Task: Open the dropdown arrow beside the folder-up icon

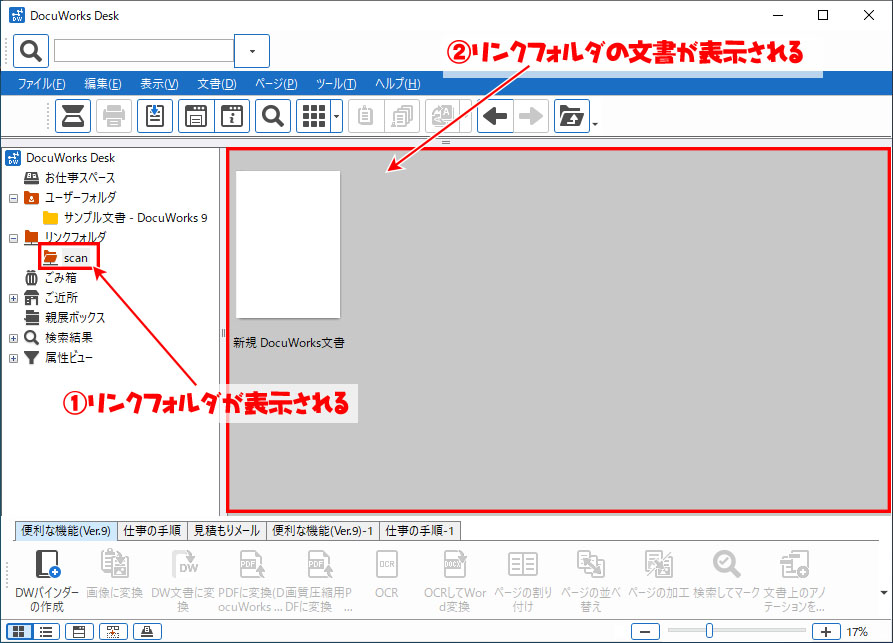Action: (x=595, y=124)
